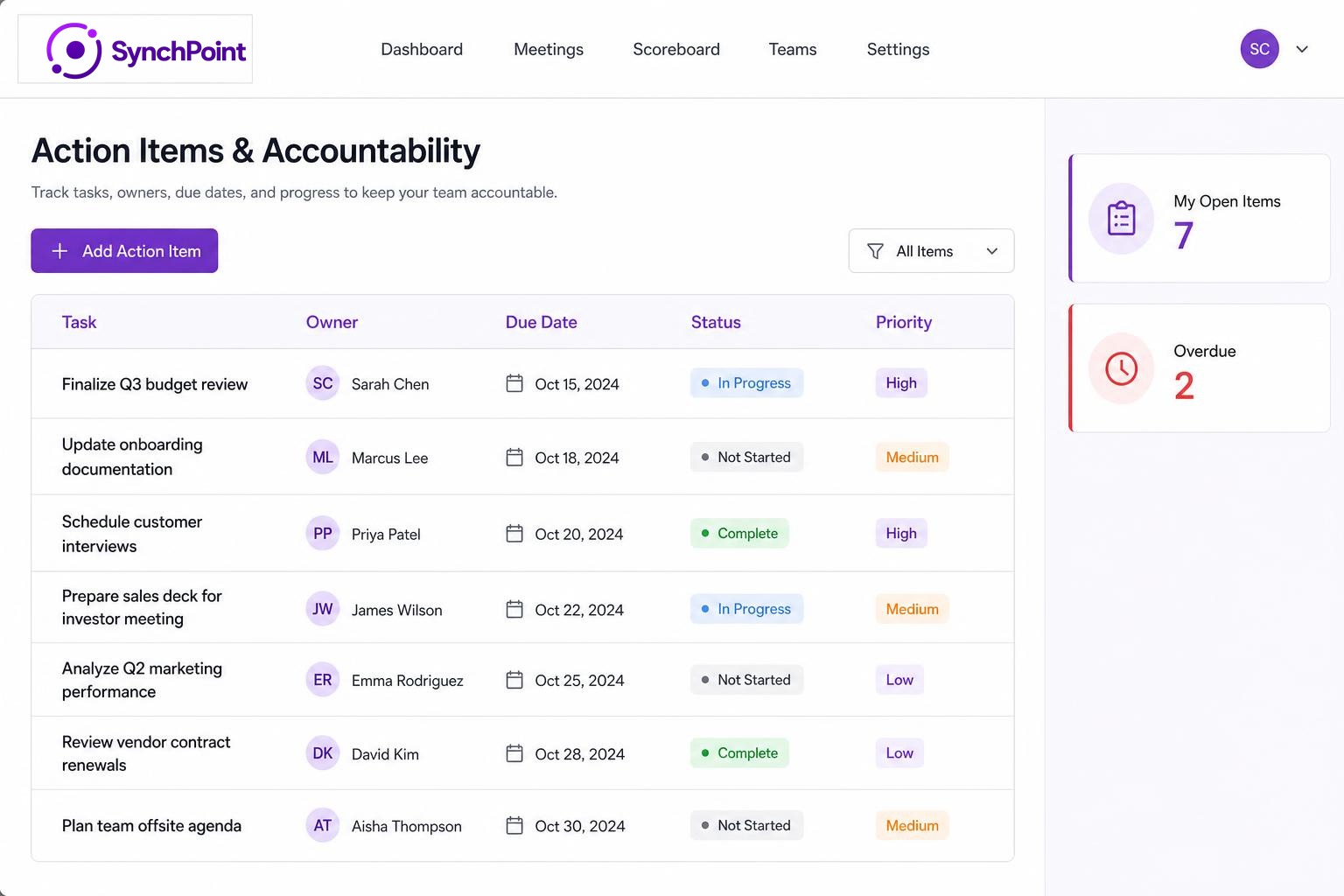Click Marcus Lee's ML avatar

[323, 457]
